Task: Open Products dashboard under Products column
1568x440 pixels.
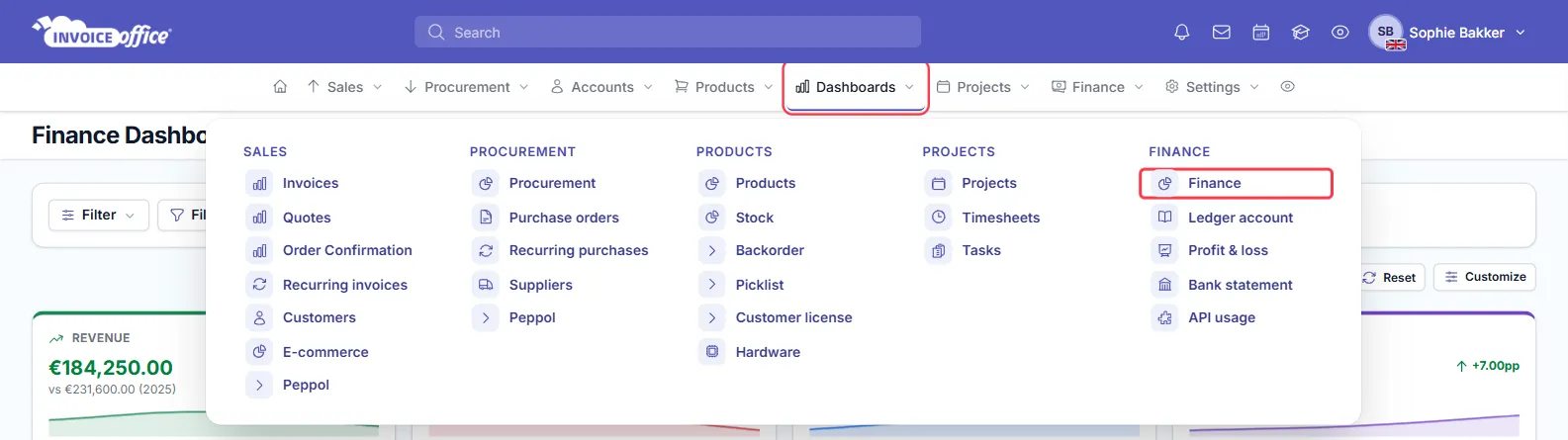Action: tap(766, 184)
